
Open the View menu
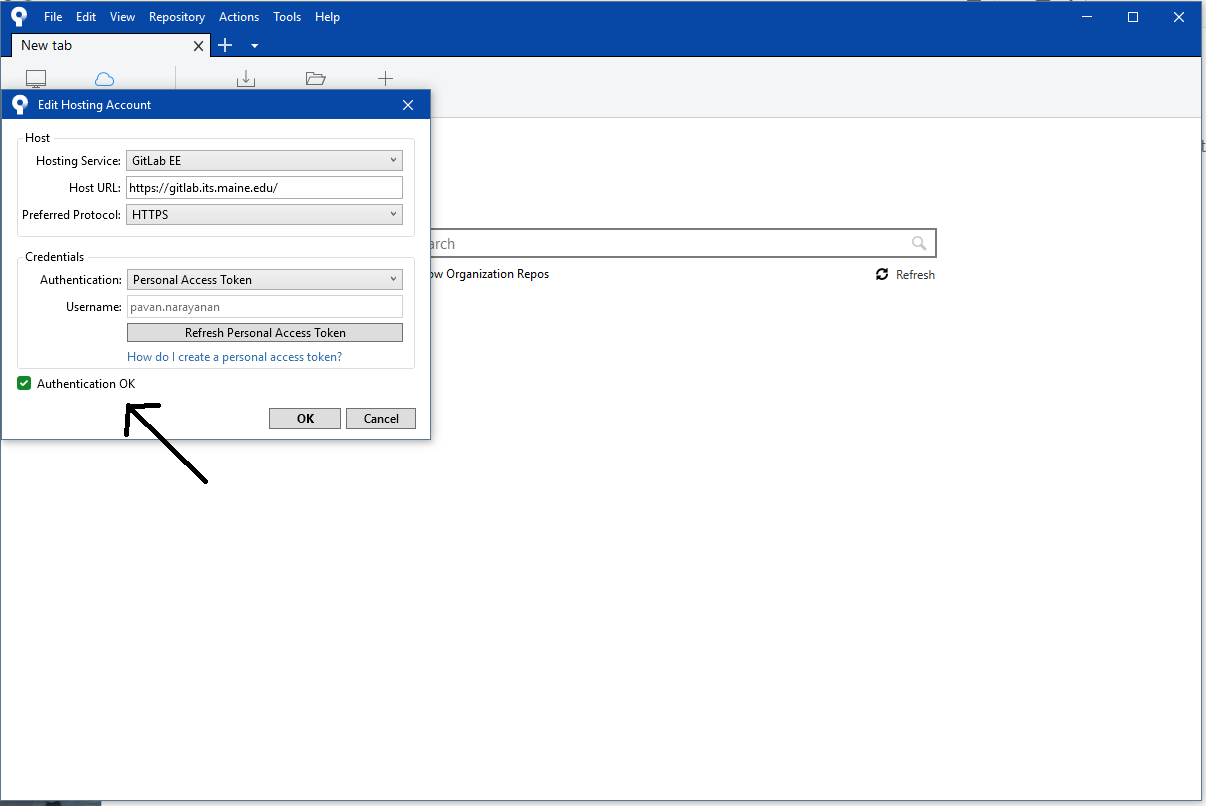(x=122, y=17)
